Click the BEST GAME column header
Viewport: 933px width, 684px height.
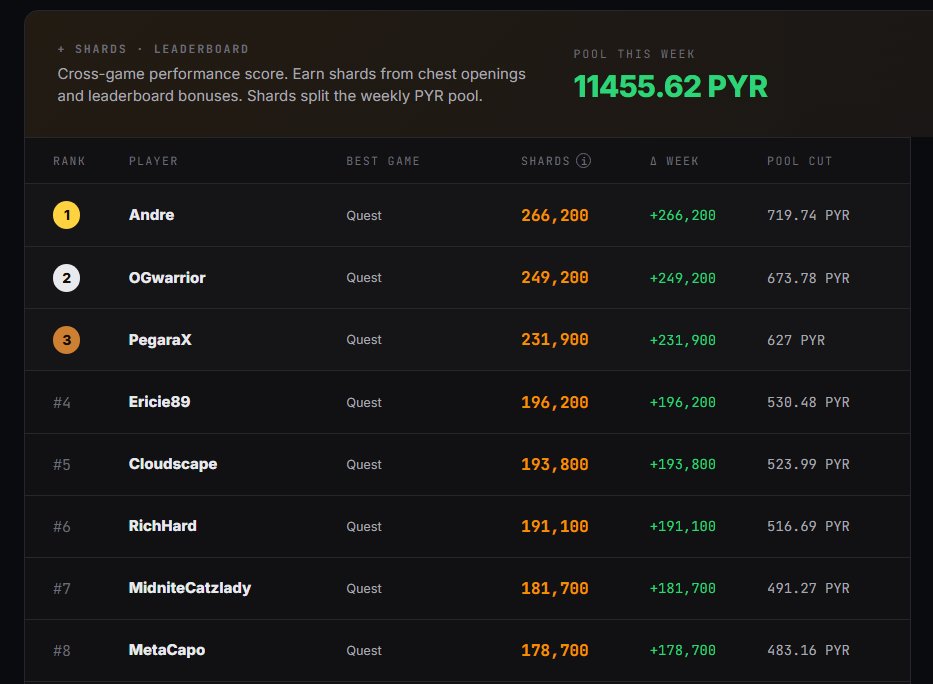[x=383, y=161]
